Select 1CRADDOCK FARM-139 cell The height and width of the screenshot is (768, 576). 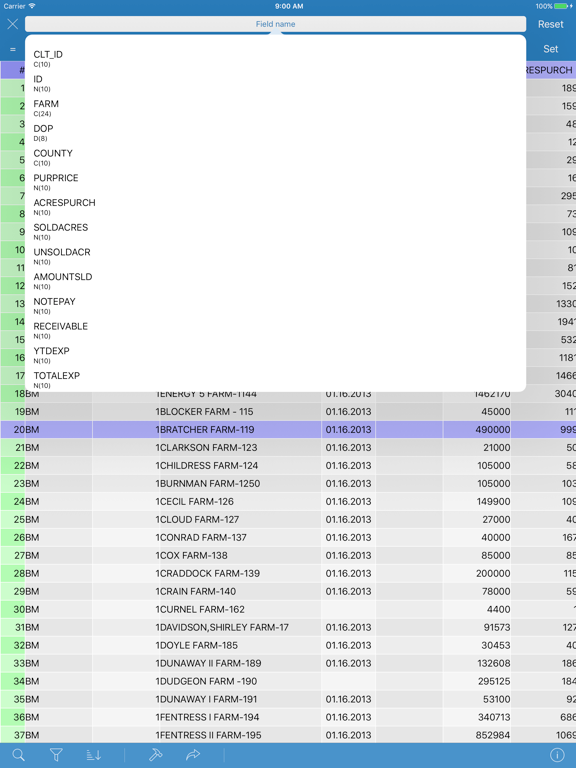[x=238, y=574]
